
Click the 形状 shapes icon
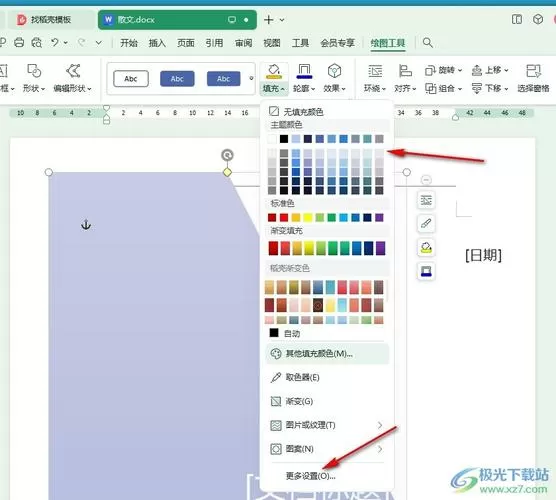(34, 71)
